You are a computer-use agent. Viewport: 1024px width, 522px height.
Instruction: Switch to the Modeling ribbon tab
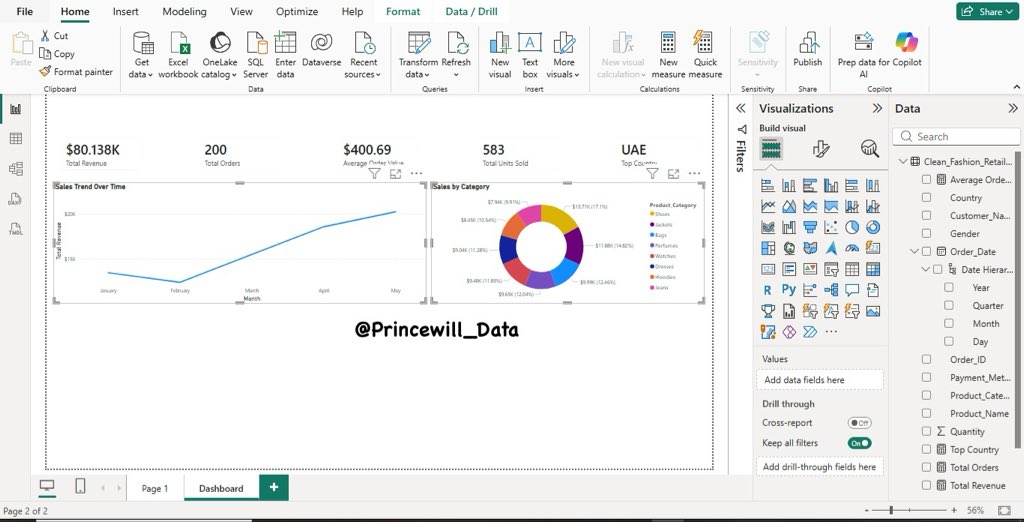point(184,11)
